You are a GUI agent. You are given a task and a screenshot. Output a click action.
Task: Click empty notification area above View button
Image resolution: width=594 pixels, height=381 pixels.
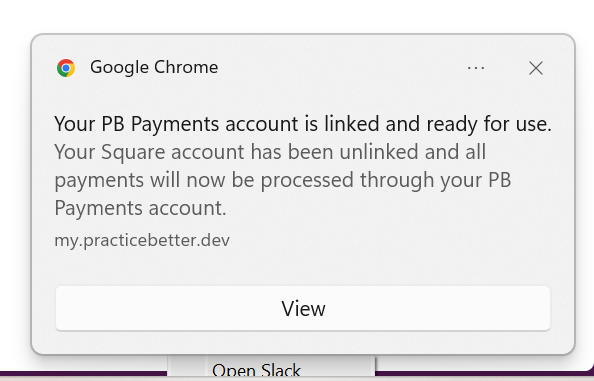point(303,268)
